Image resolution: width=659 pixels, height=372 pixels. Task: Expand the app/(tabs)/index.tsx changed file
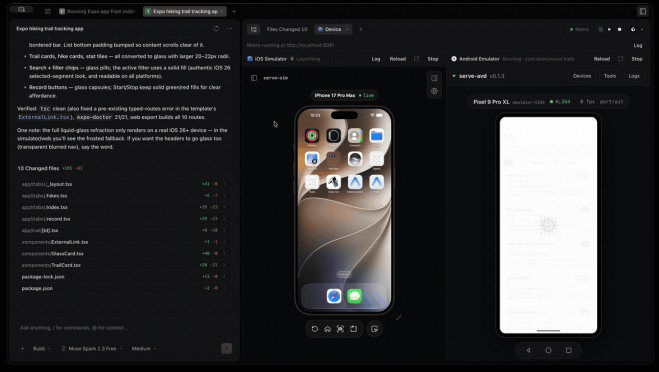pyautogui.click(x=124, y=207)
